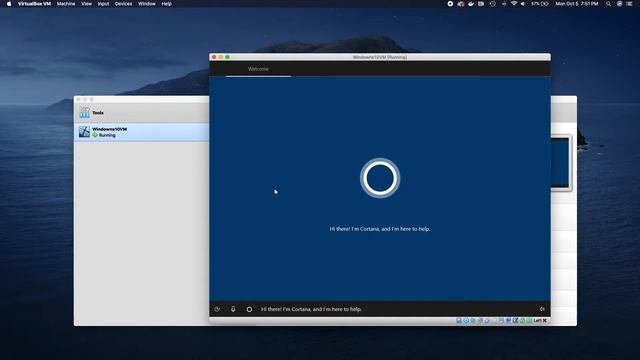Click the Windows10VM OS icon
640x360 pixels.
coord(84,132)
